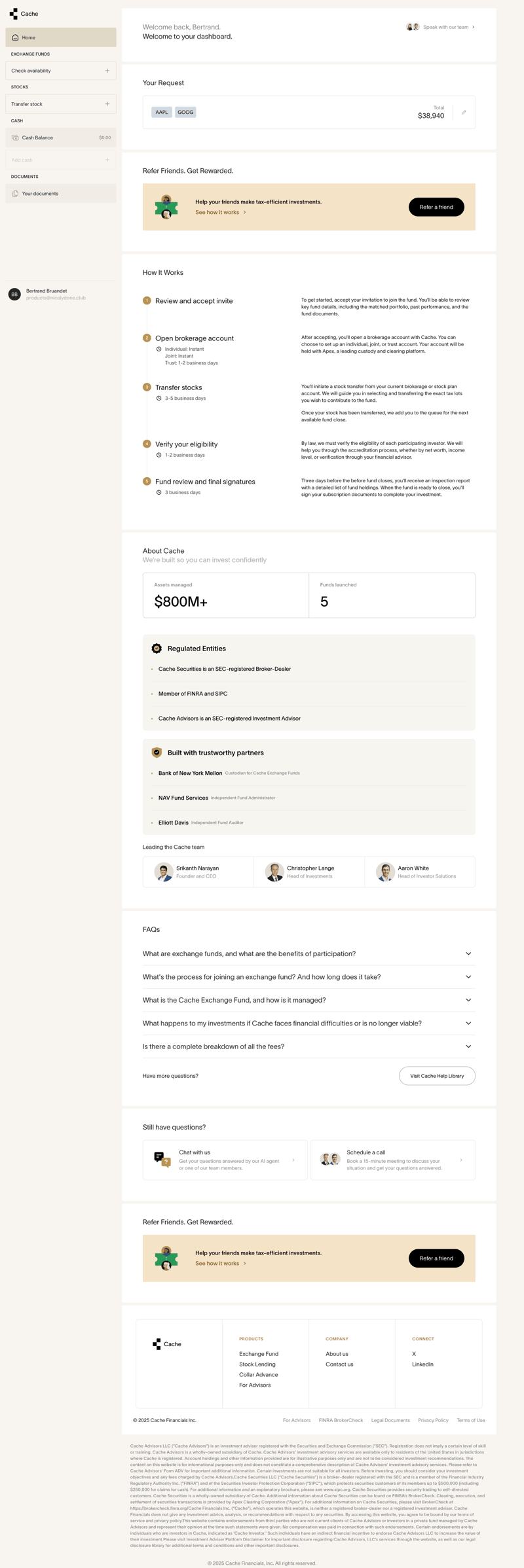
Task: Expand the complete fee breakdown FAQ
Action: 468,1046
